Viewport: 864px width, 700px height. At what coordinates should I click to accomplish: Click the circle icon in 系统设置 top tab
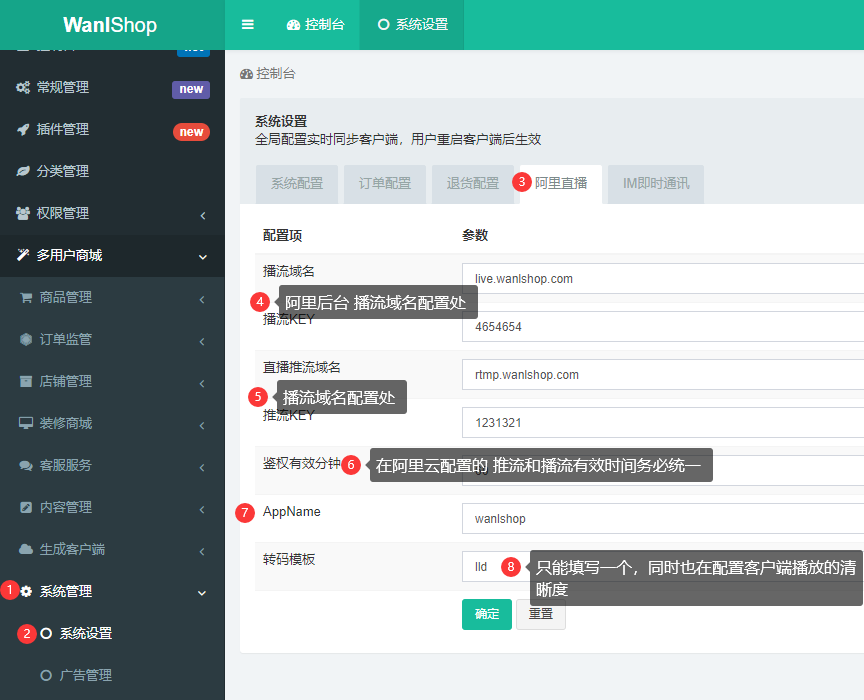(384, 25)
